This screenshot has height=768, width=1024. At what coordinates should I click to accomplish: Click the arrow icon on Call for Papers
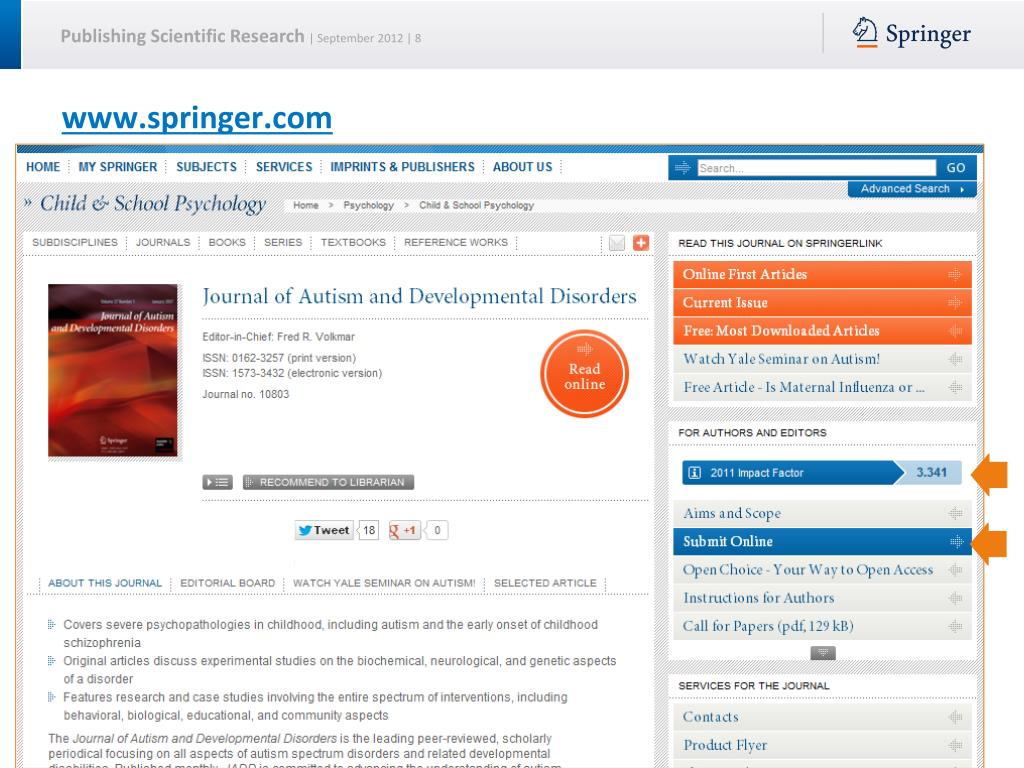[955, 626]
